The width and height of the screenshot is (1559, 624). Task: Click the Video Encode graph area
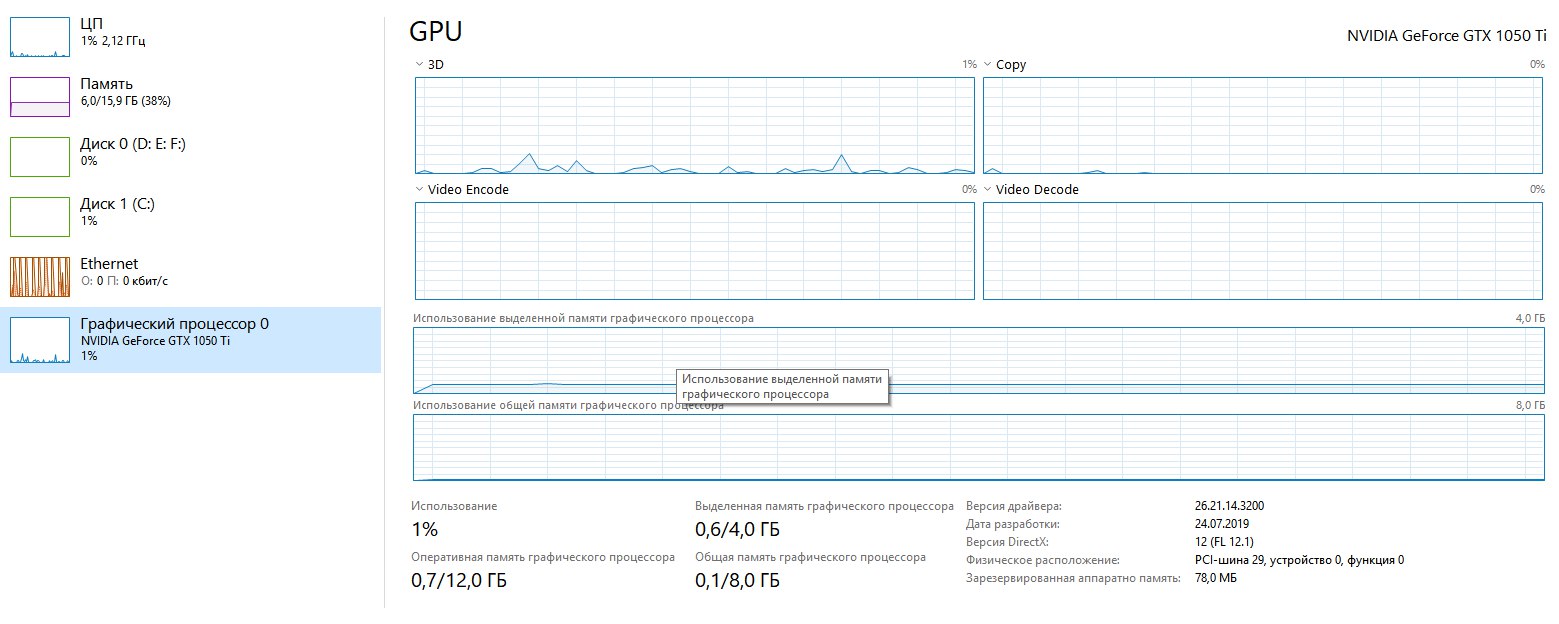694,251
